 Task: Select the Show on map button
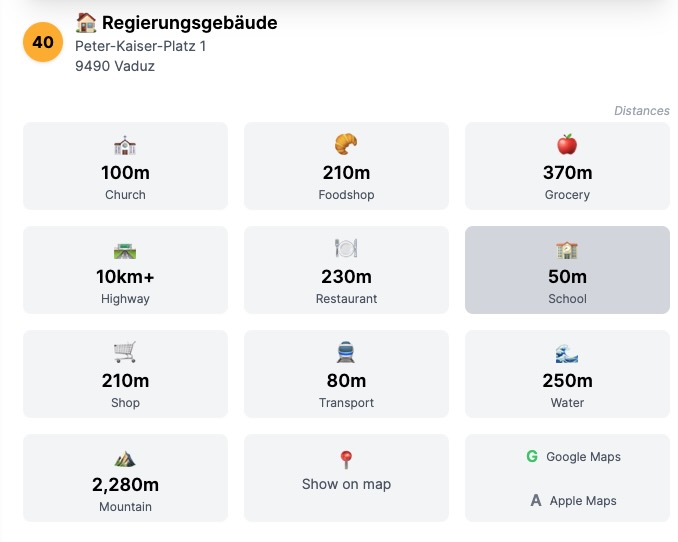click(x=346, y=478)
